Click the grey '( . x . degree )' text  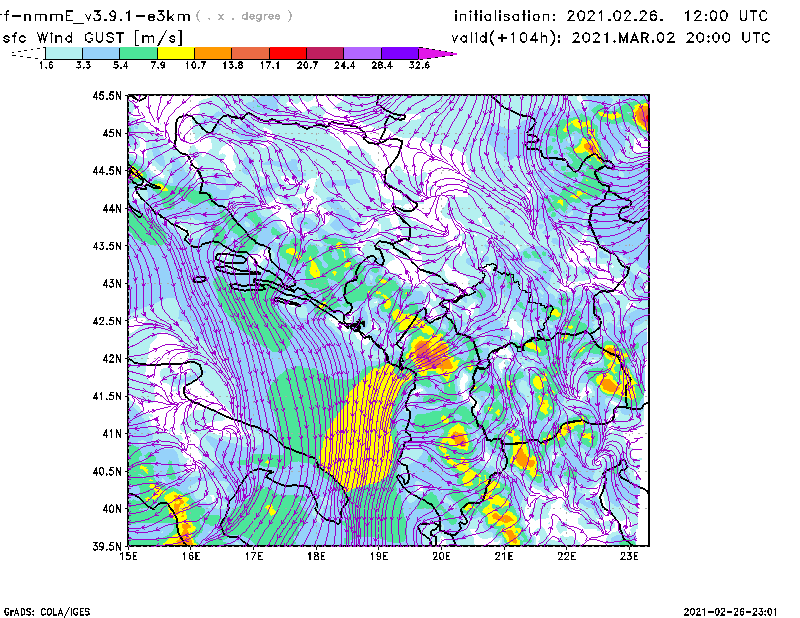point(244,16)
